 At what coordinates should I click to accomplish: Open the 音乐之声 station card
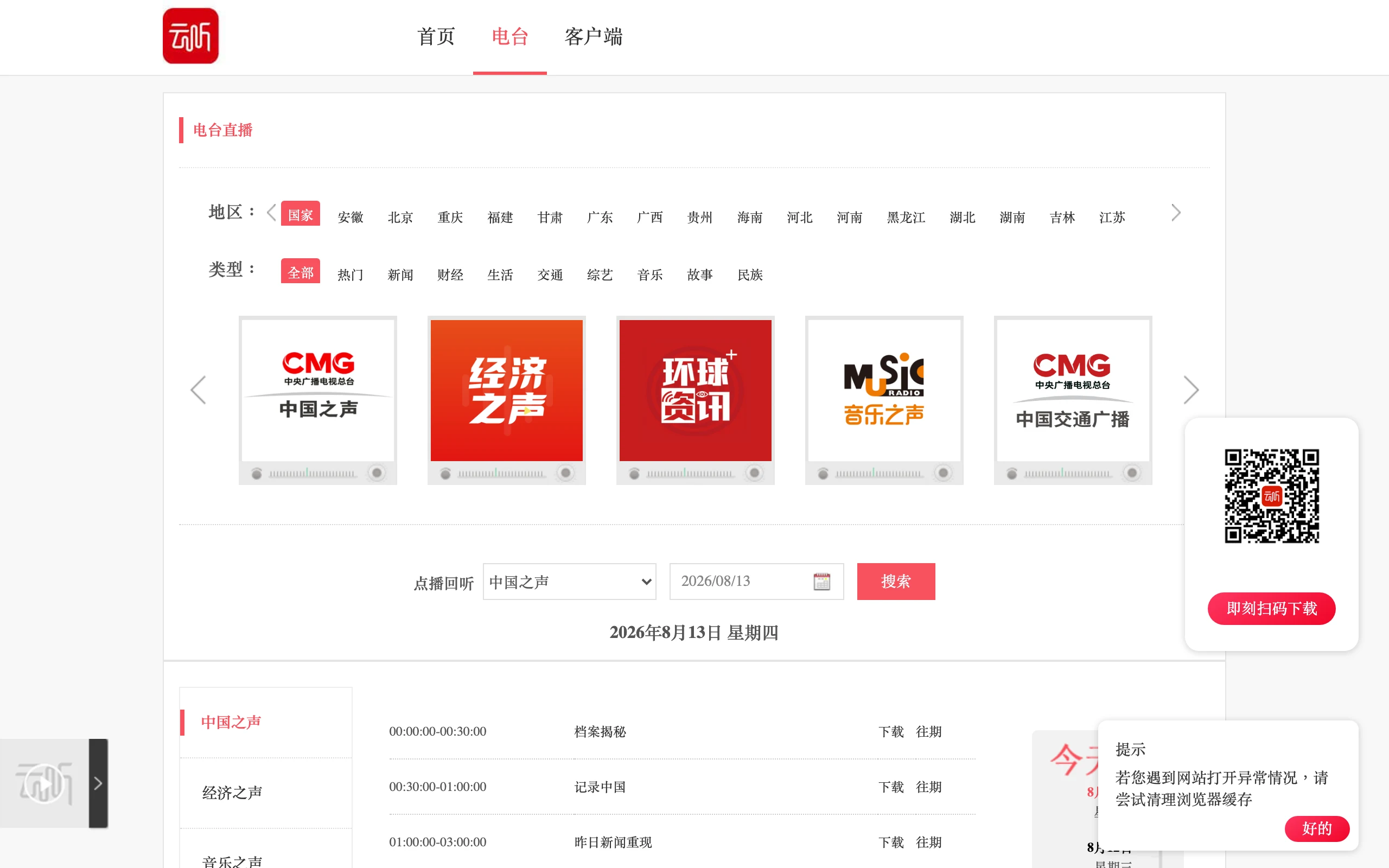tap(884, 400)
